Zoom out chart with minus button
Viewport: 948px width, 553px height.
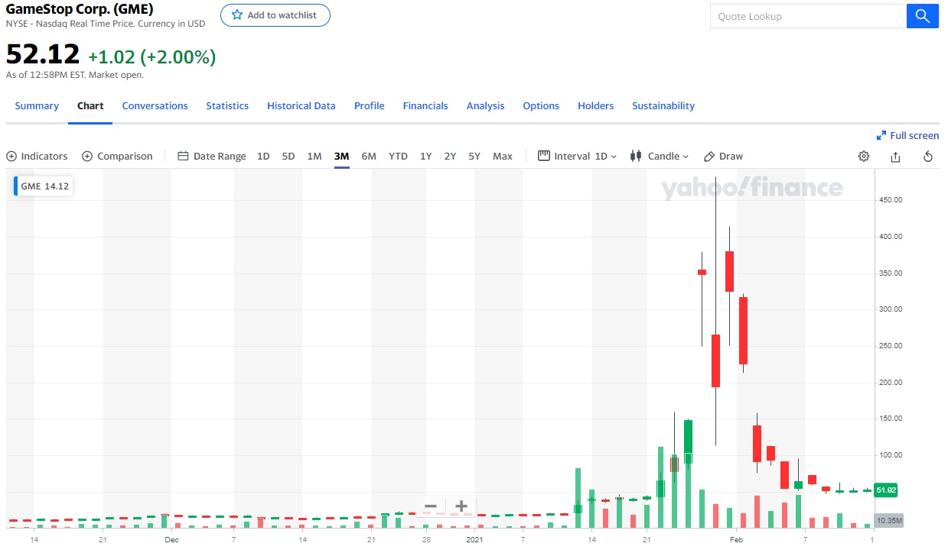click(430, 506)
